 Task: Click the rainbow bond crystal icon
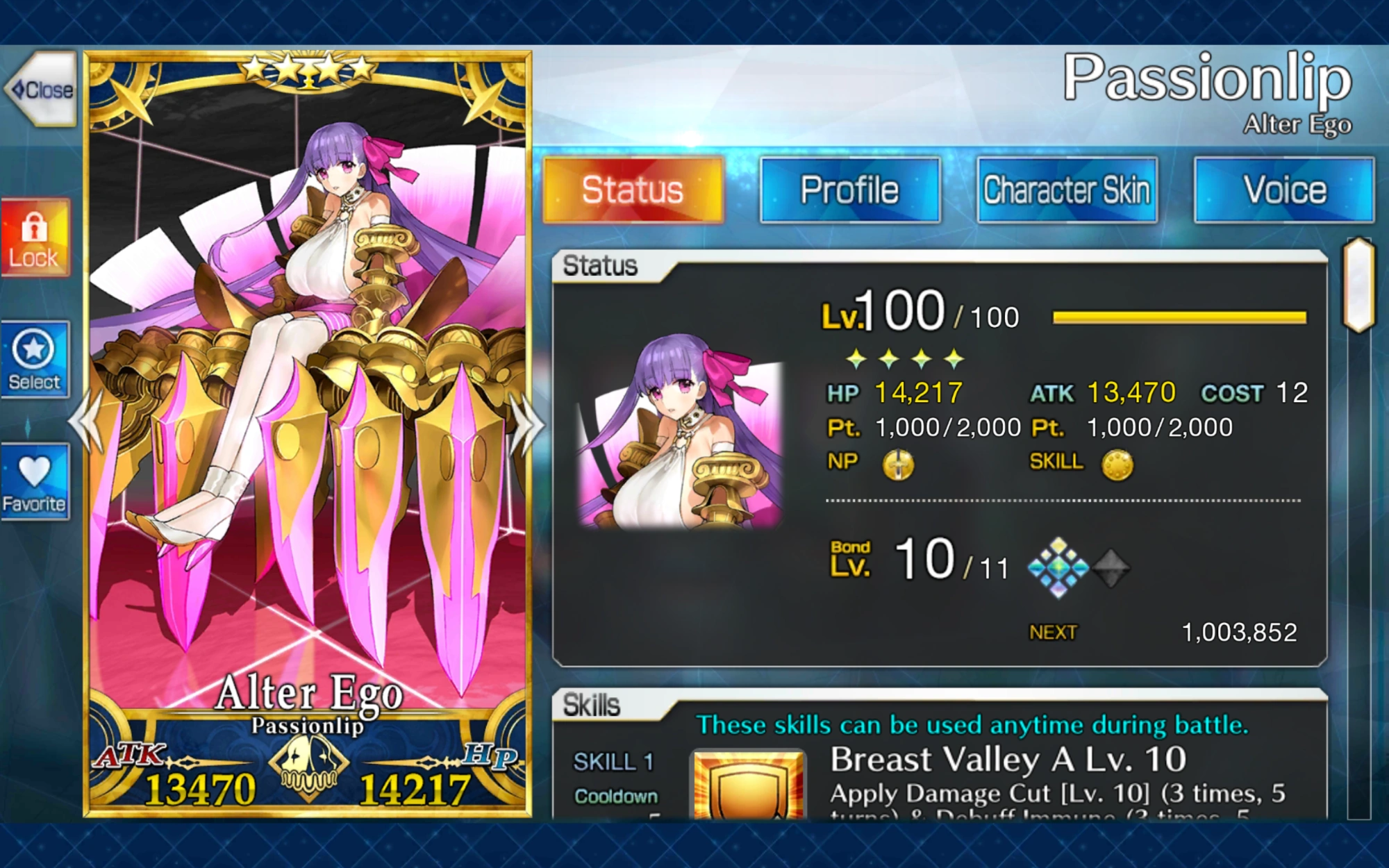coord(1058,568)
